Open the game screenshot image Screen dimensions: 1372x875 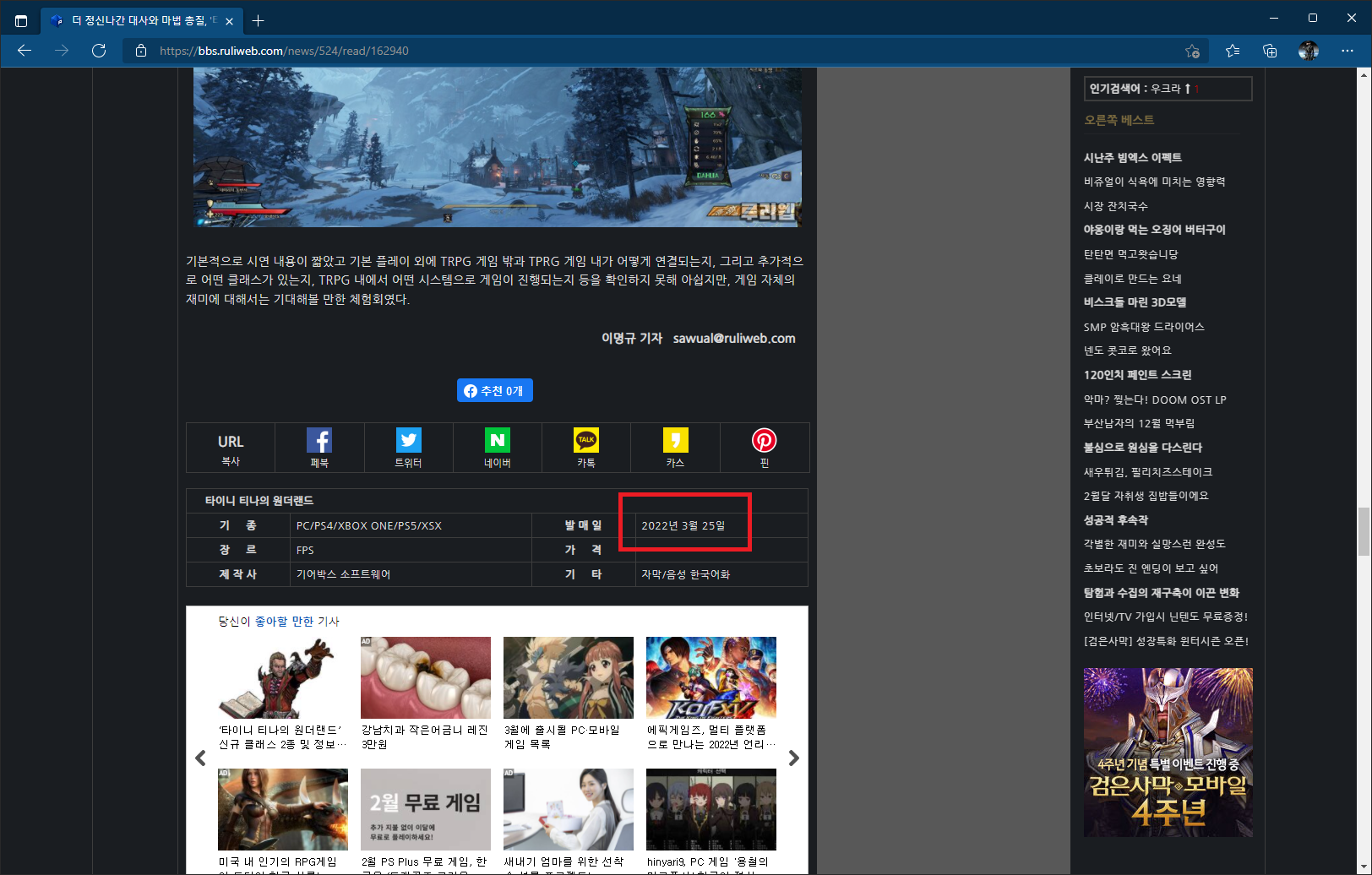[498, 147]
